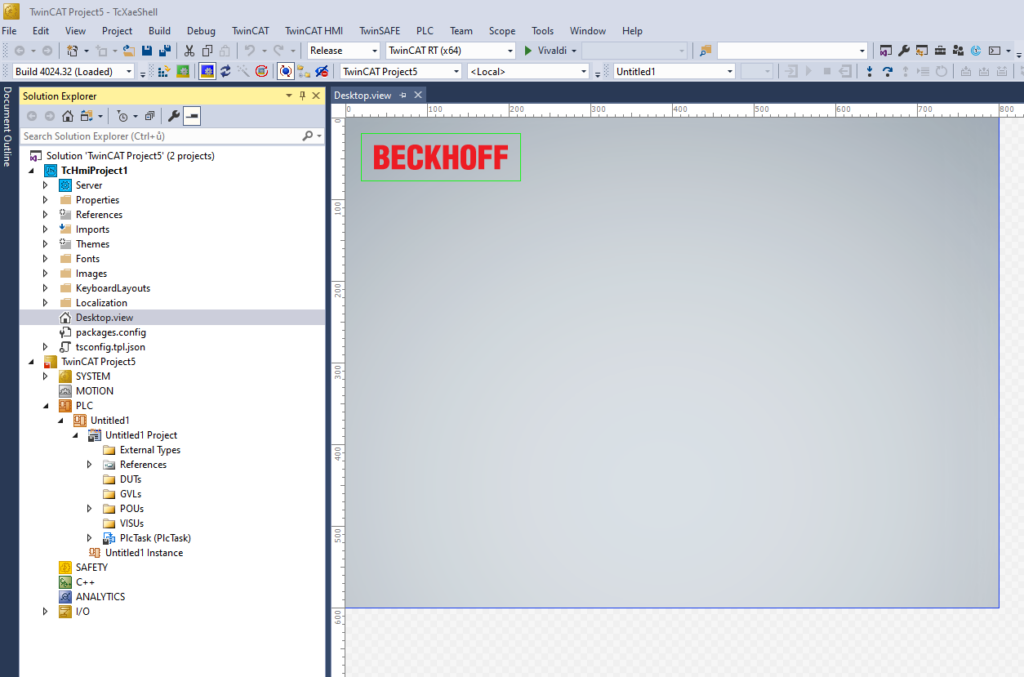Select Untitled1 Instance in the tree
1024x677 pixels.
coord(144,553)
